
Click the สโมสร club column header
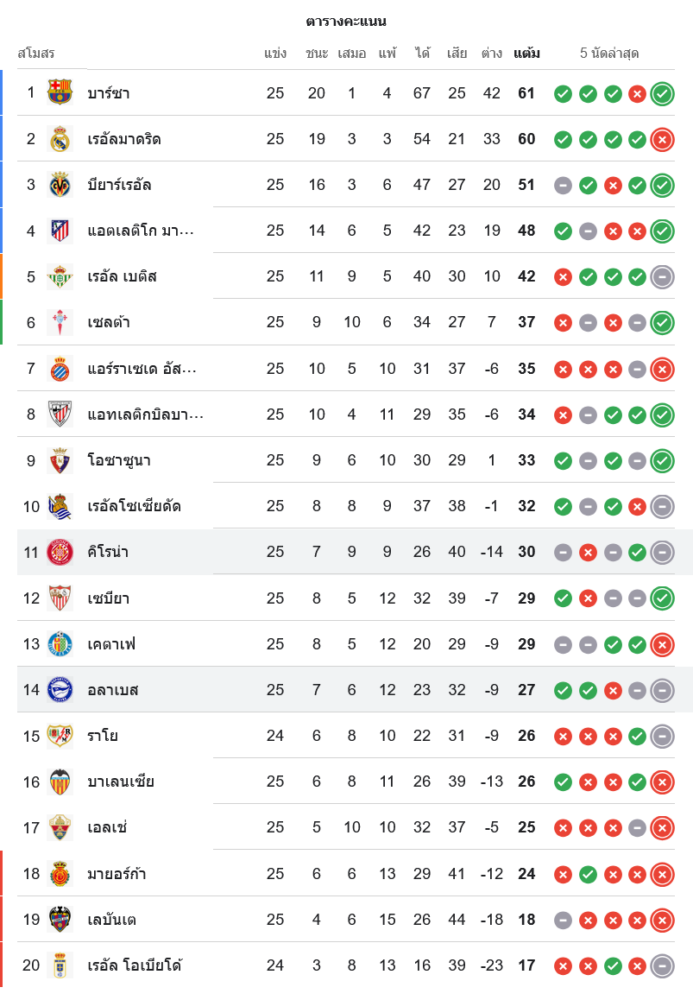pyautogui.click(x=36, y=53)
